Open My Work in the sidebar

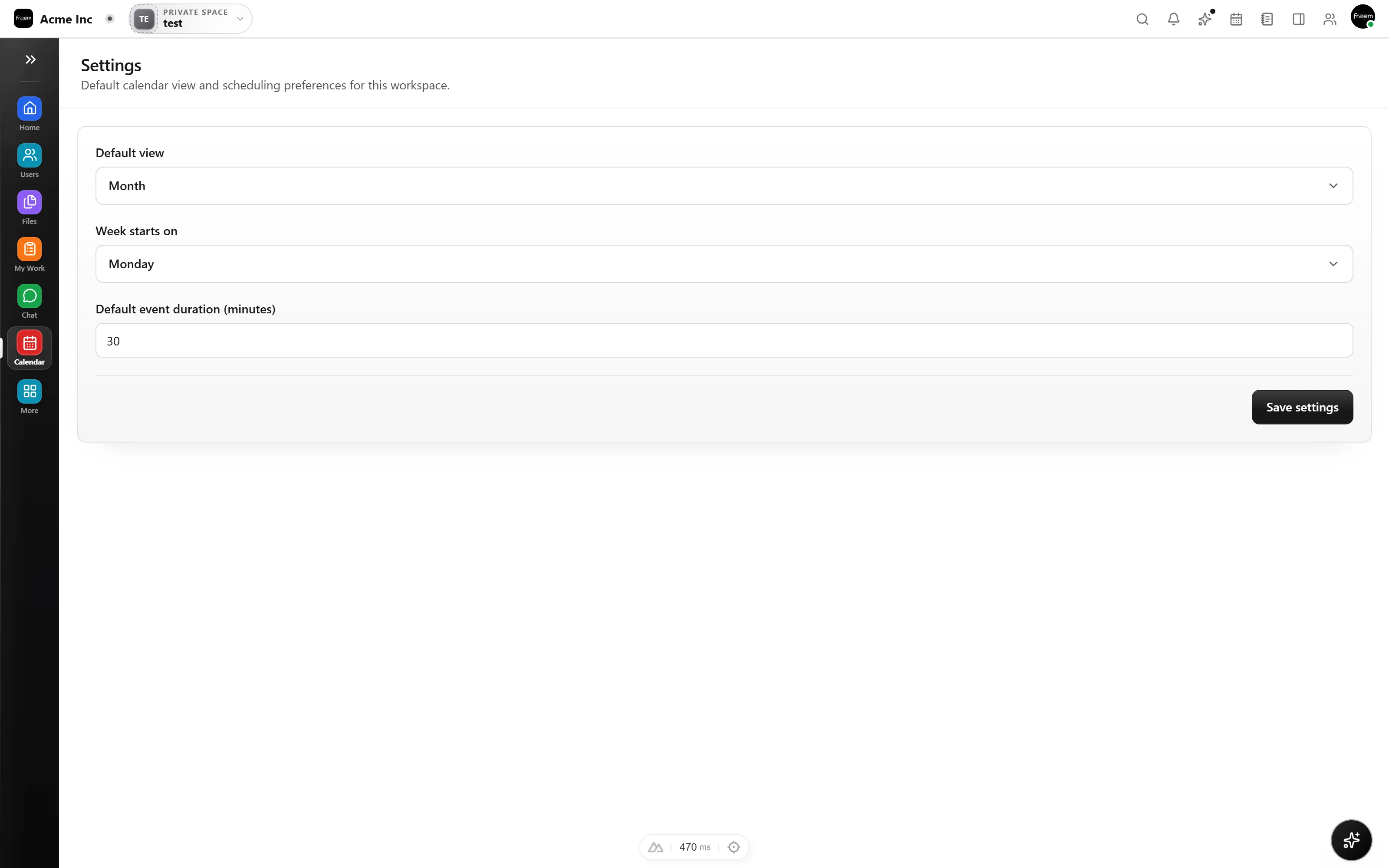29,255
